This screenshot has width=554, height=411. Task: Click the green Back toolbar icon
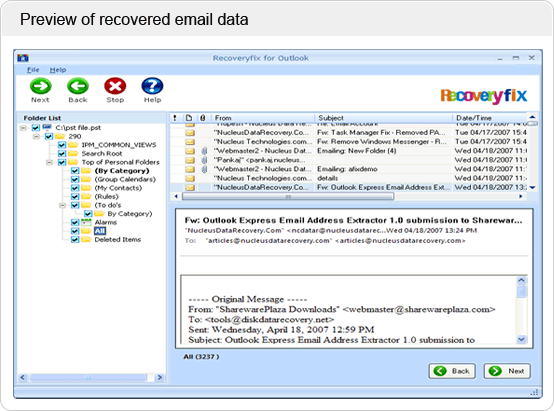pyautogui.click(x=78, y=86)
